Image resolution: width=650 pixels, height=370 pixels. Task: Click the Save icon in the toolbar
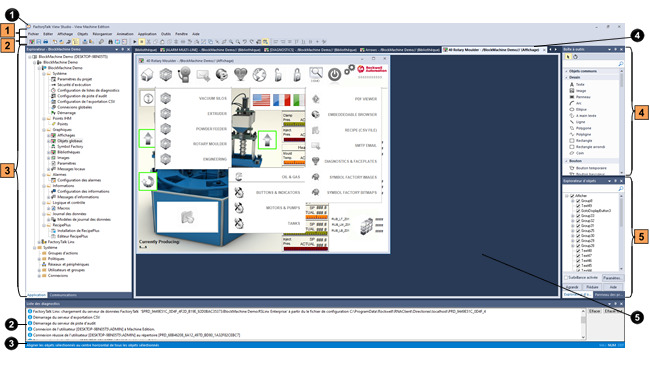click(x=39, y=41)
